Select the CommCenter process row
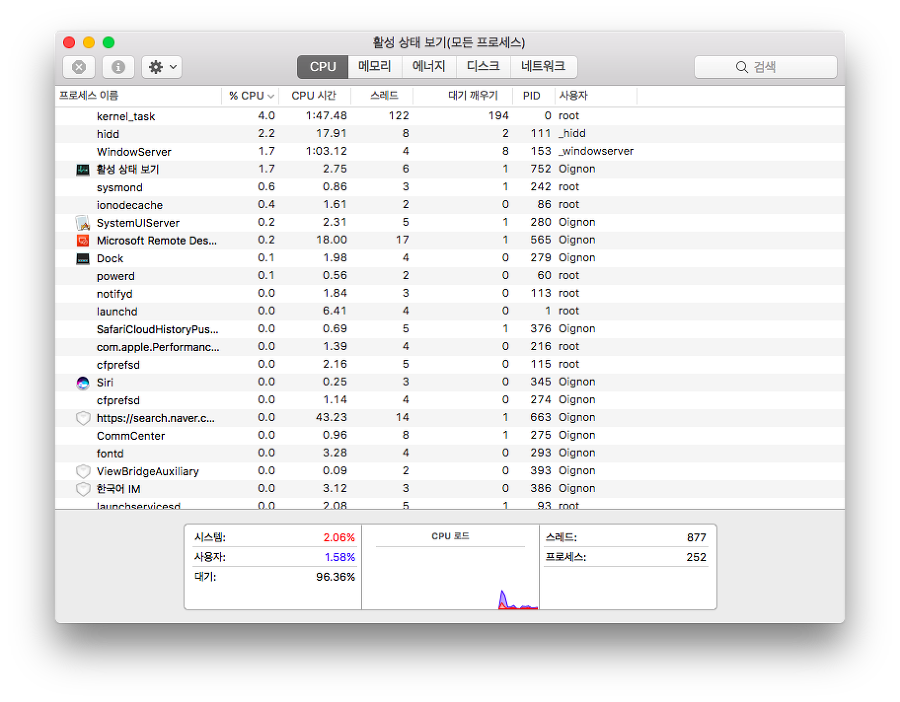 tap(450, 436)
